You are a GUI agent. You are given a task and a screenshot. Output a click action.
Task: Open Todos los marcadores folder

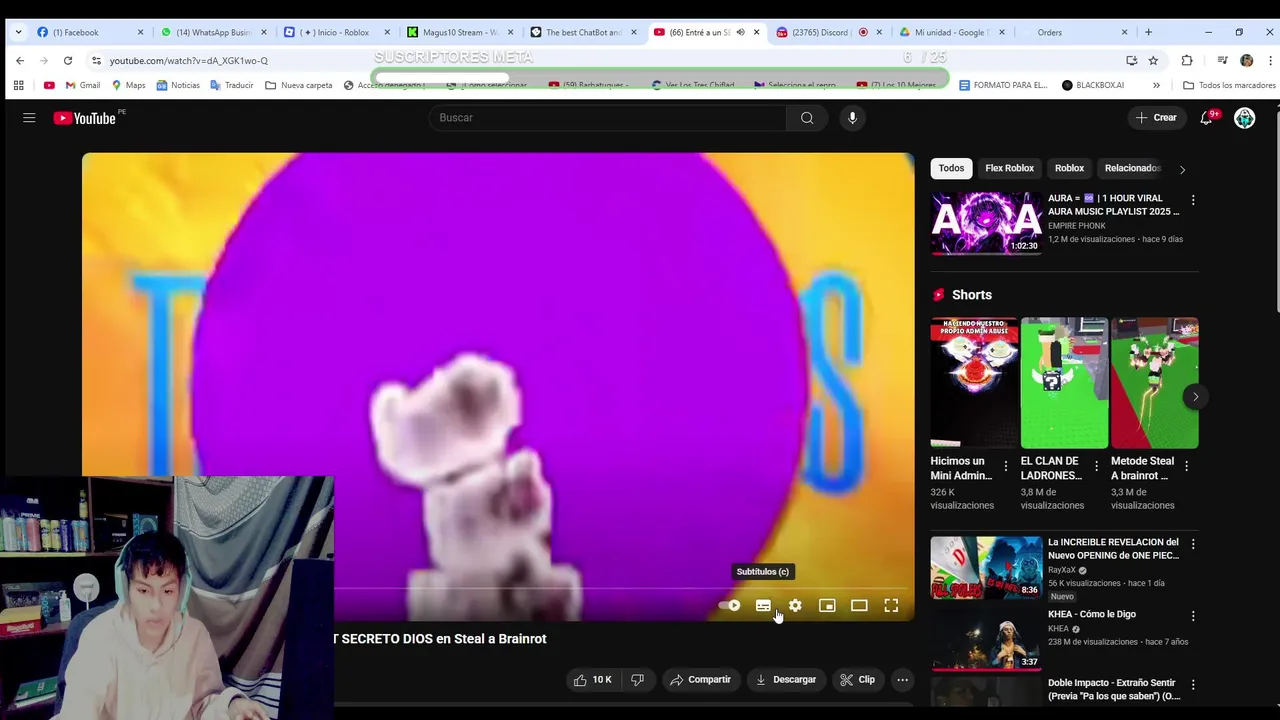1229,85
